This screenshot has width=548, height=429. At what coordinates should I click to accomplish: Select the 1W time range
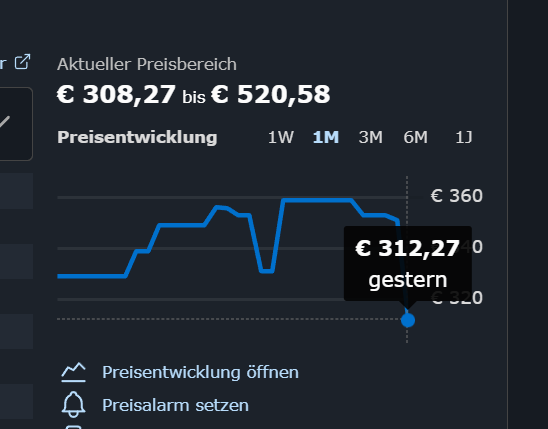(x=281, y=137)
